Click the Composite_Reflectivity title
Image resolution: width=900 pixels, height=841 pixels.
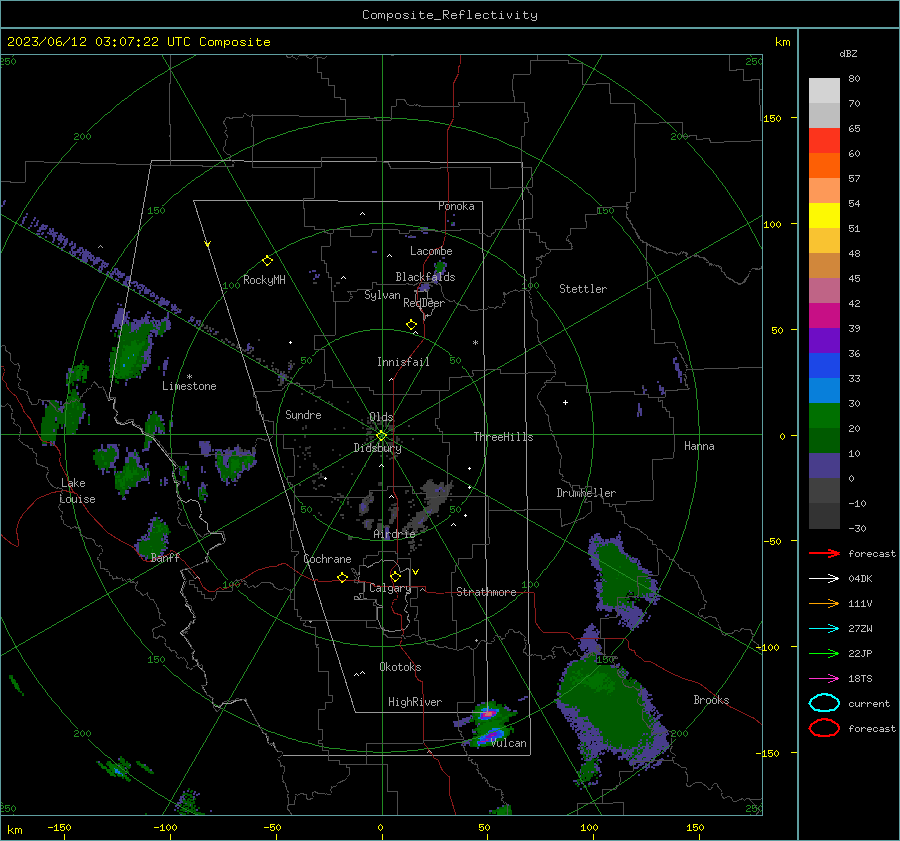coord(450,15)
